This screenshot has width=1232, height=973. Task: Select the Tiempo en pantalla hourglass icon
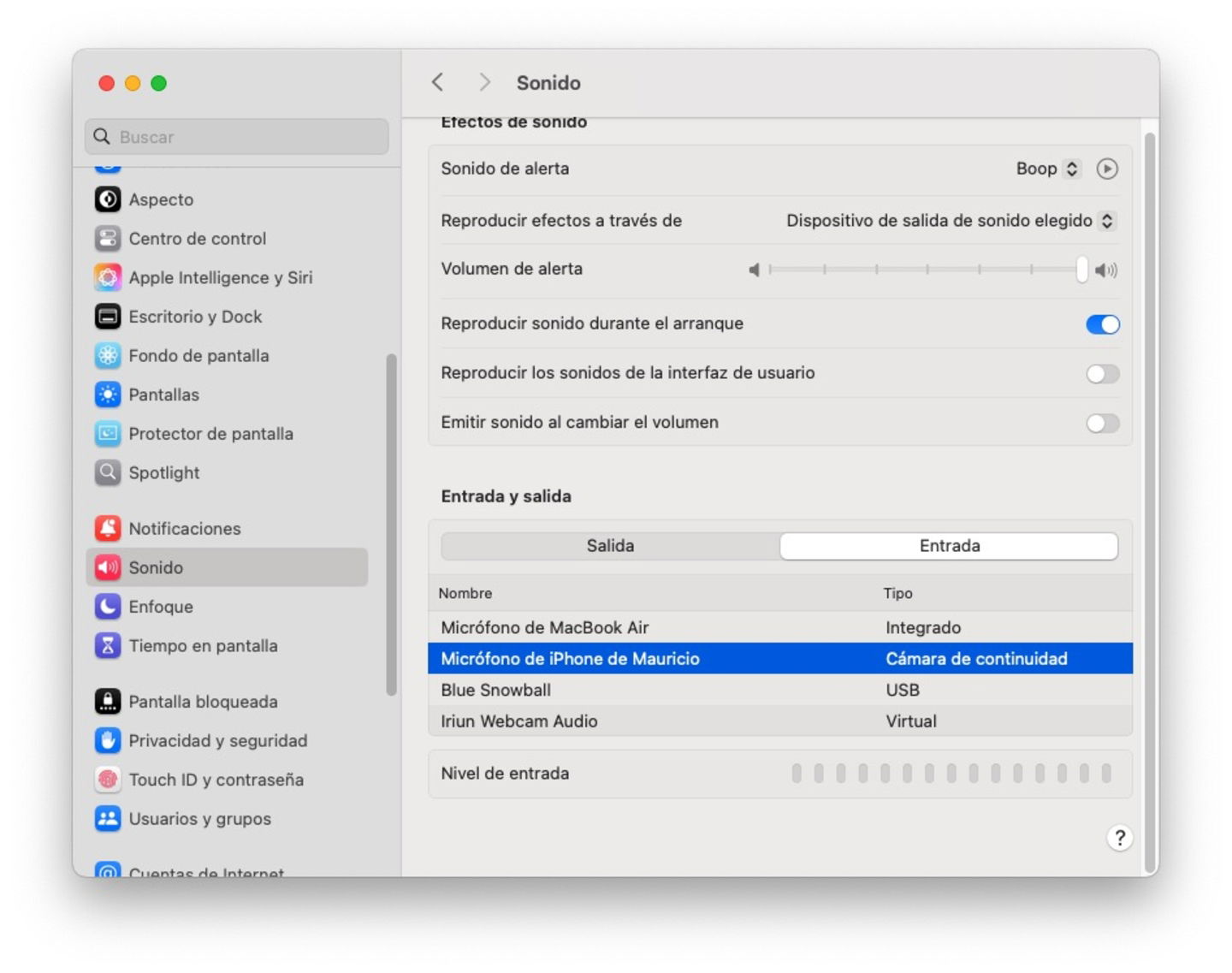108,646
